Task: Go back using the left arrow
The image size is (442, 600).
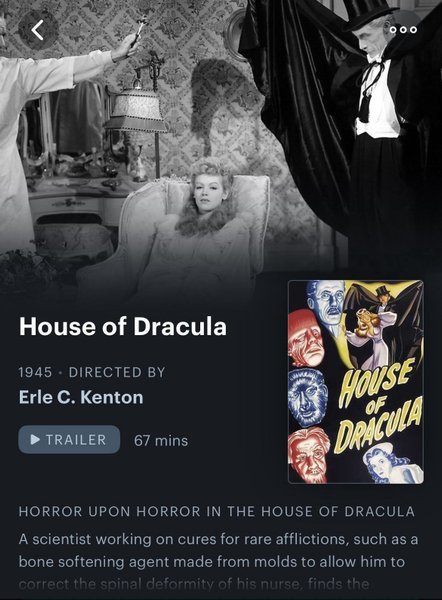Action: point(38,30)
